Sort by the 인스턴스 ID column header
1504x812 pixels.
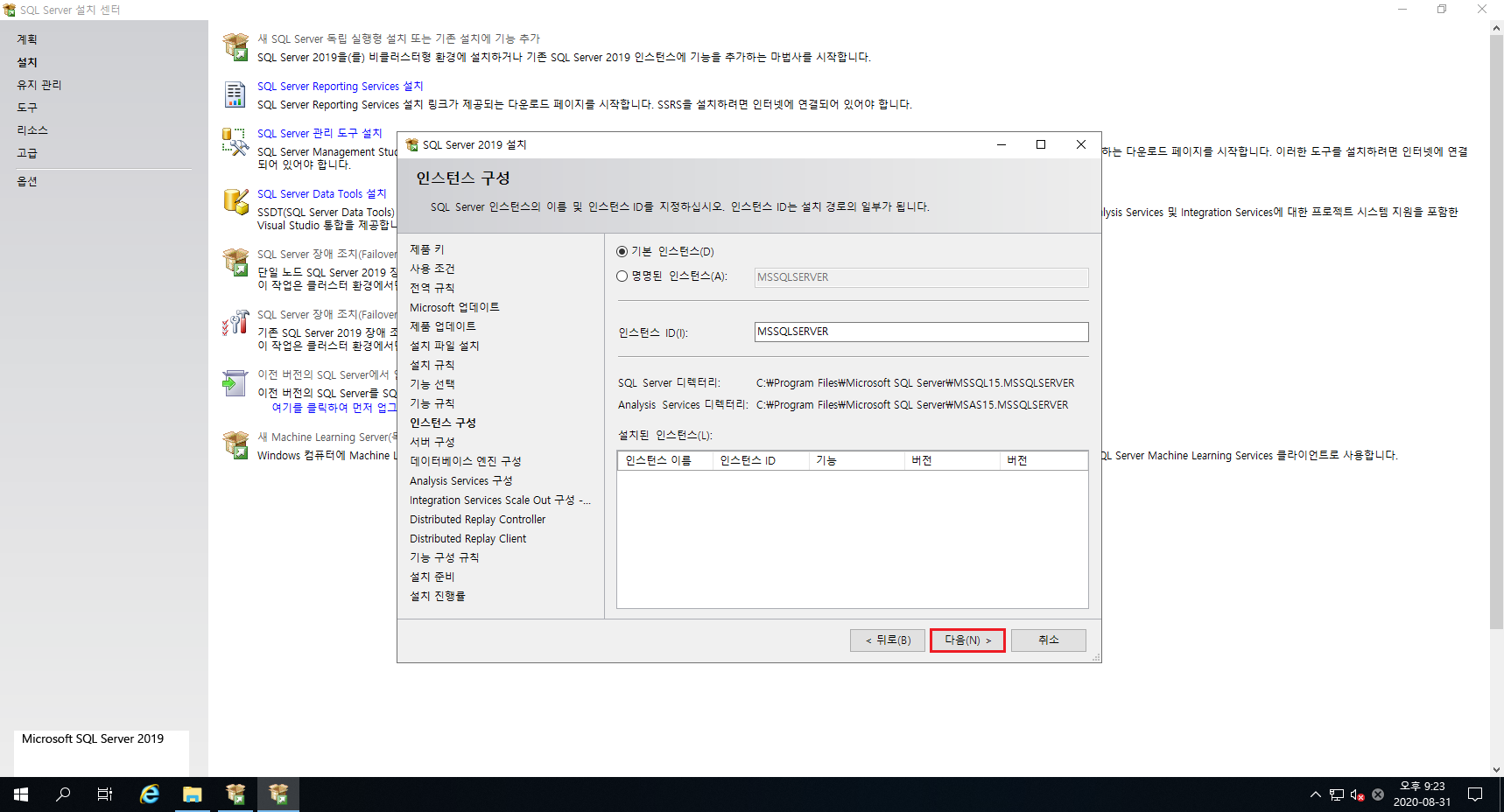760,460
